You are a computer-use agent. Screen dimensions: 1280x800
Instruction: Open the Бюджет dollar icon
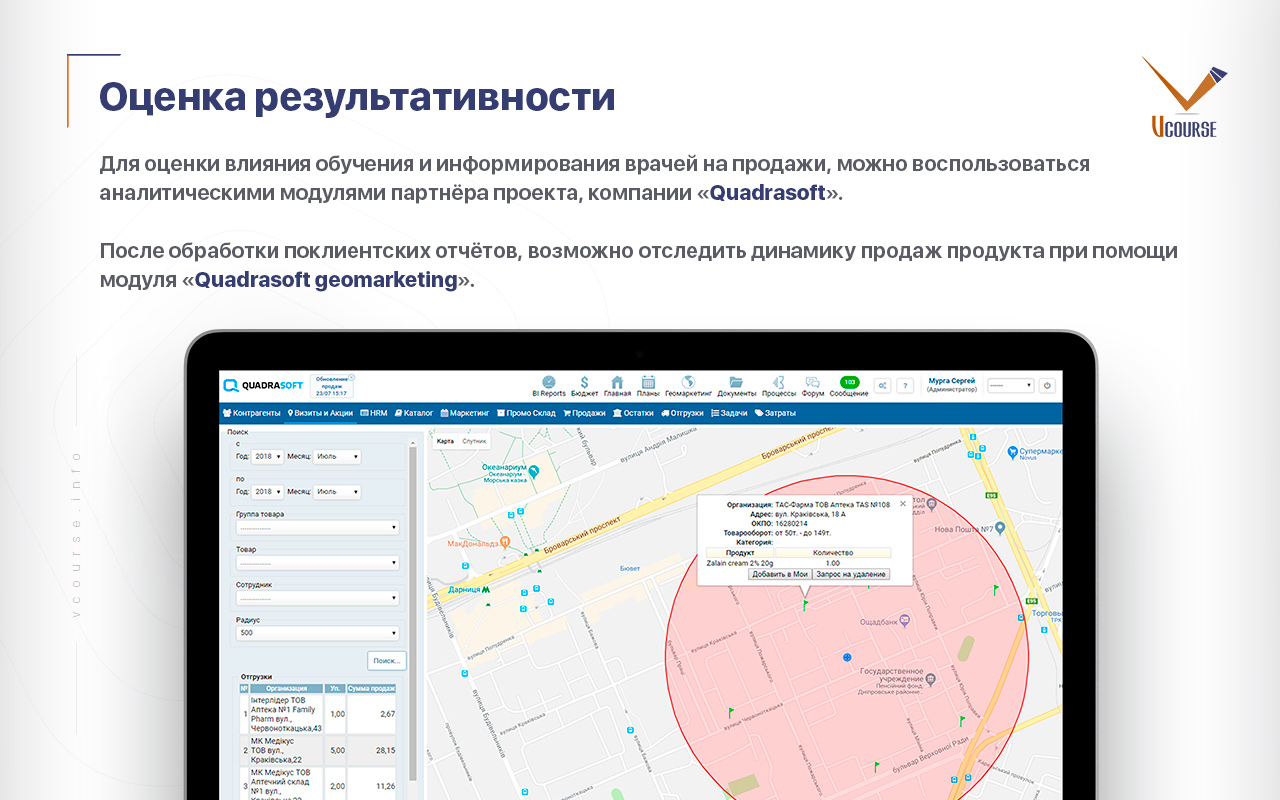point(584,386)
